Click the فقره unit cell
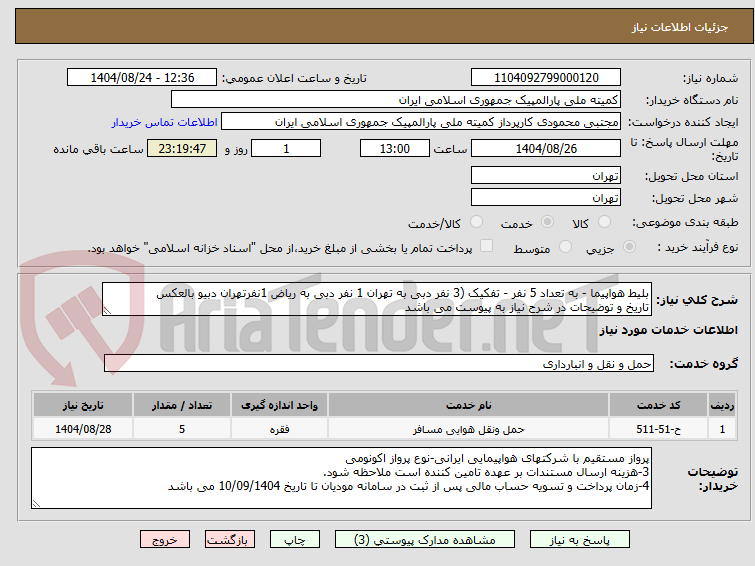Image resolution: width=755 pixels, height=566 pixels. tap(279, 429)
